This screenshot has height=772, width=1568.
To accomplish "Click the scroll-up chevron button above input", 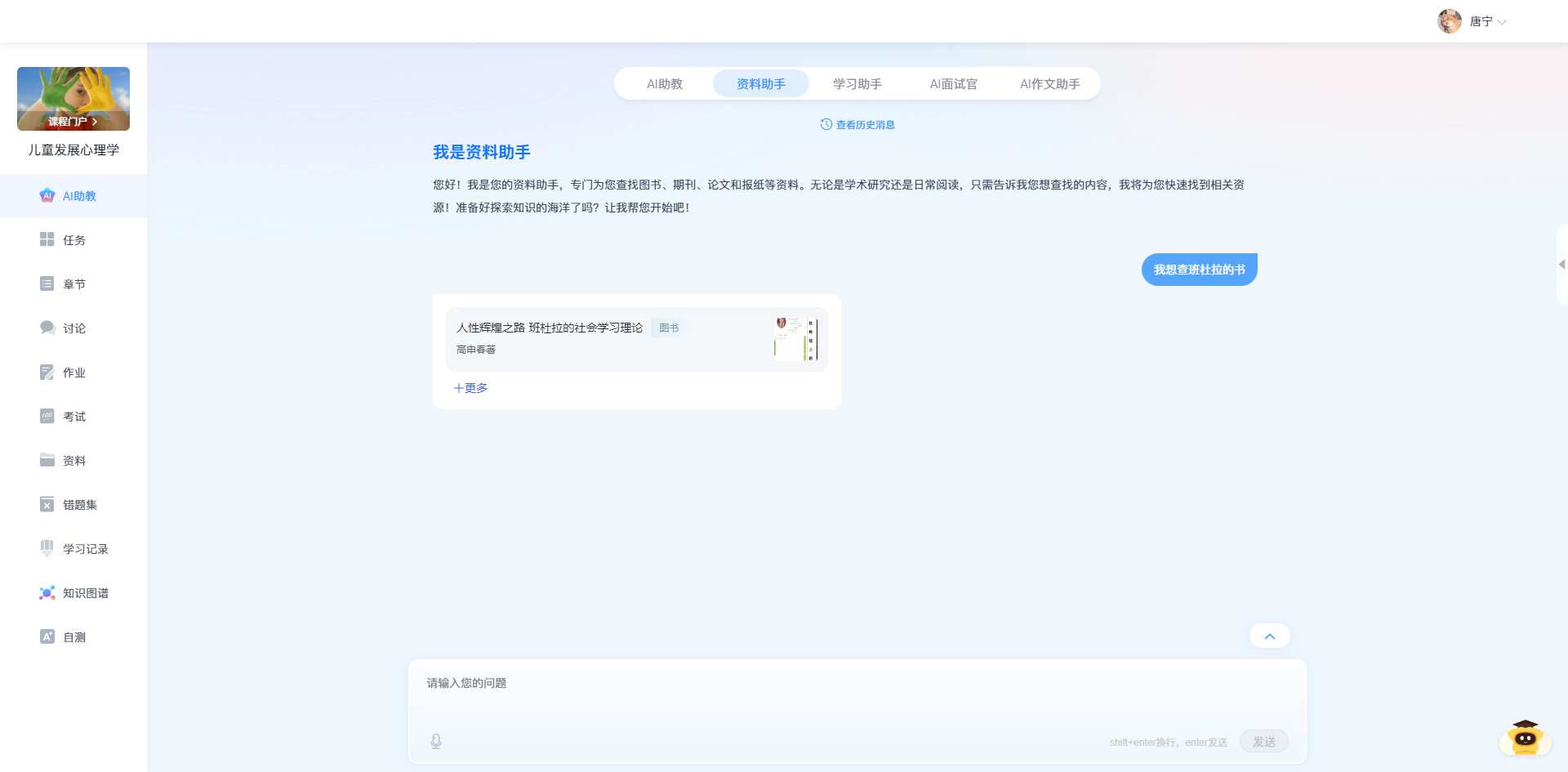I will [1269, 636].
